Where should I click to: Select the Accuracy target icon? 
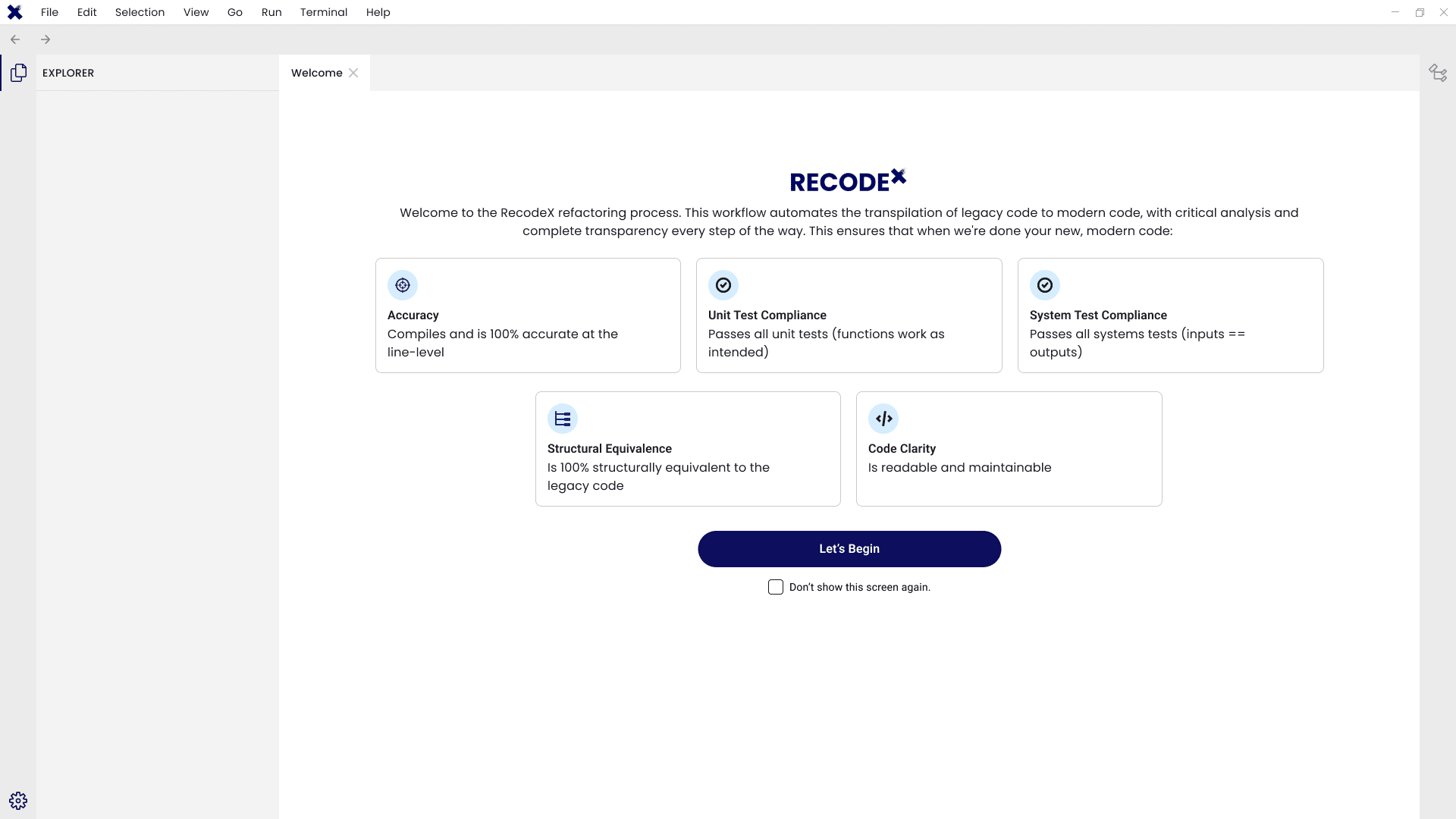point(403,285)
